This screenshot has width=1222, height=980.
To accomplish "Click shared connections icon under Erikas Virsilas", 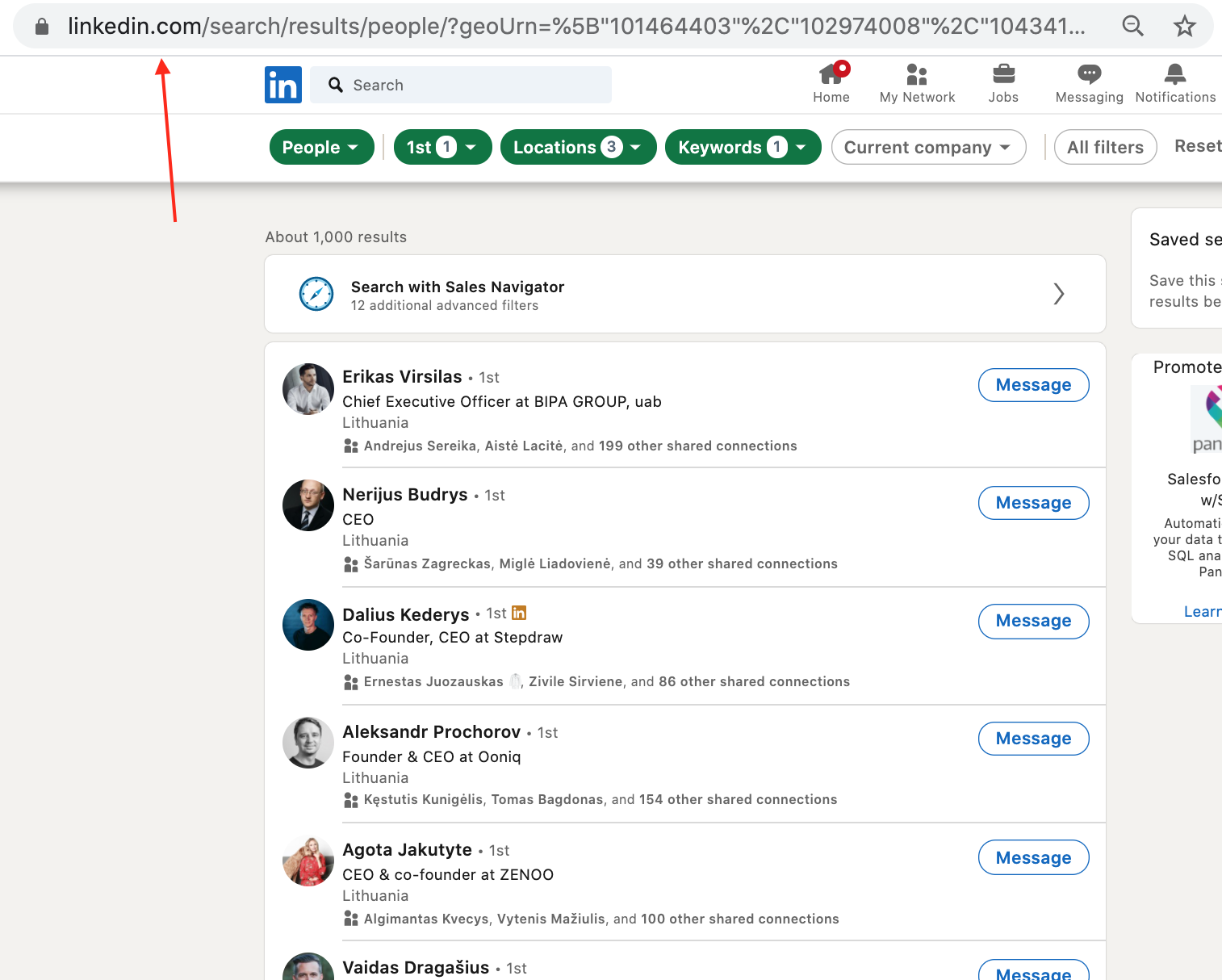I will coord(350,446).
